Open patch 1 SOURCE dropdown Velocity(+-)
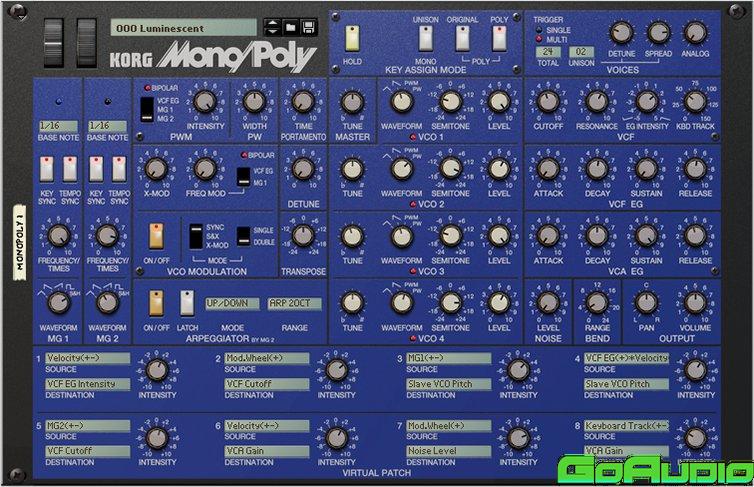 tap(88, 358)
